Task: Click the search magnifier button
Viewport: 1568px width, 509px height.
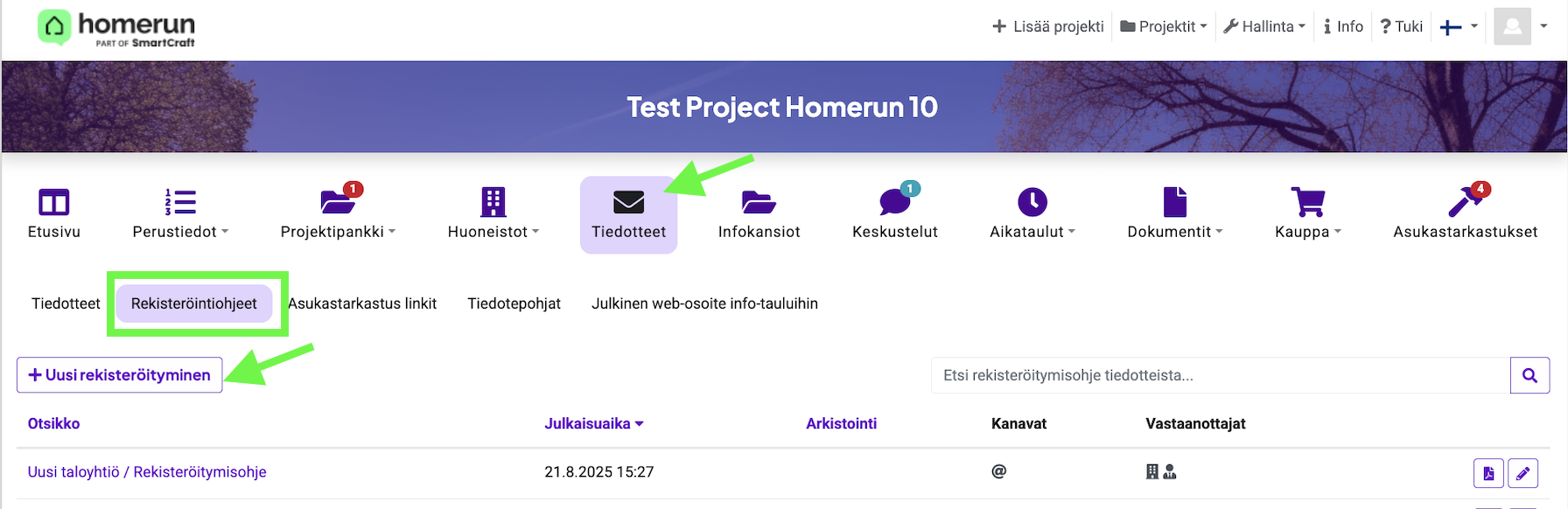Action: click(x=1529, y=375)
